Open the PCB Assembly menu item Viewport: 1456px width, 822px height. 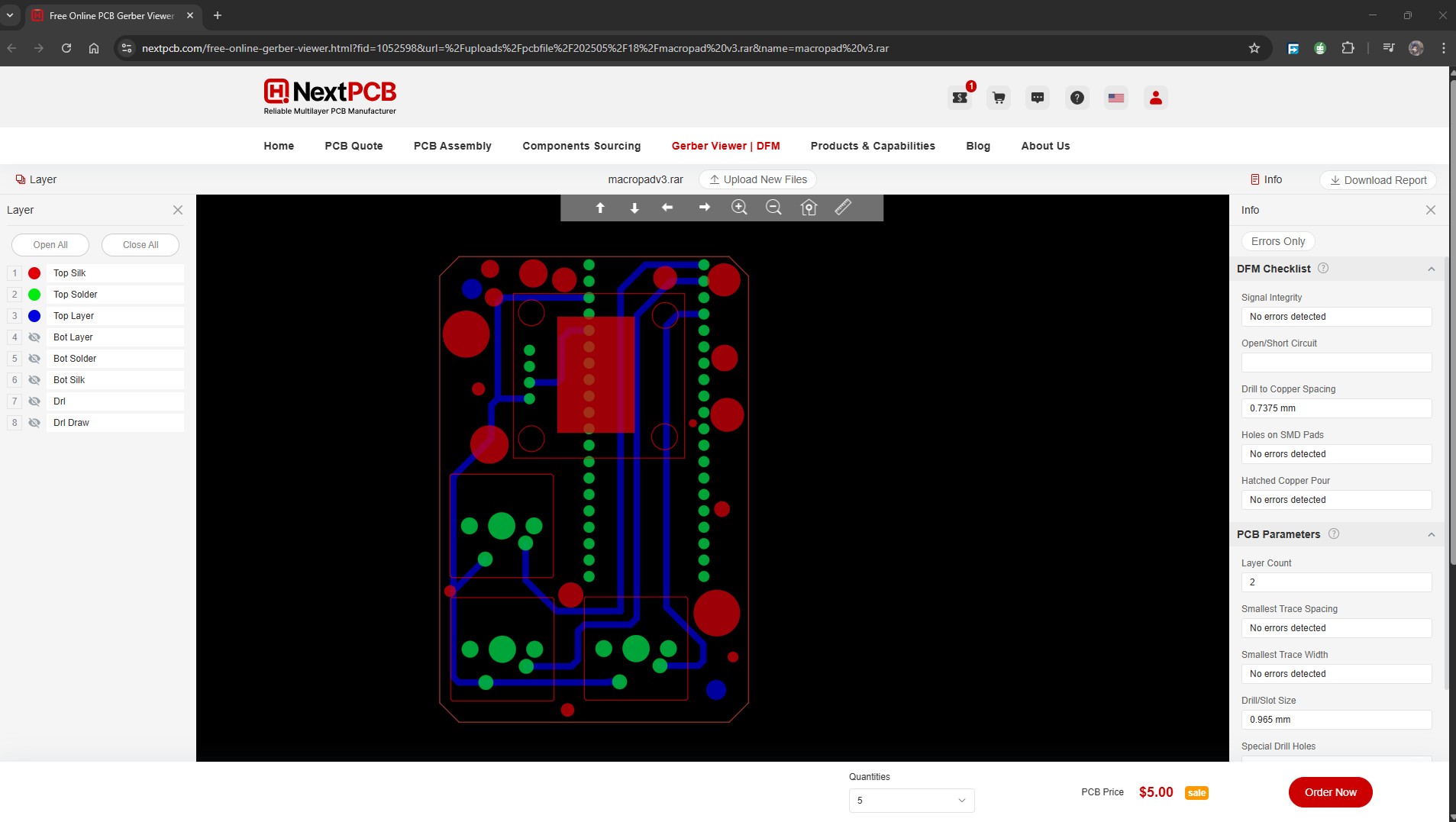[452, 146]
